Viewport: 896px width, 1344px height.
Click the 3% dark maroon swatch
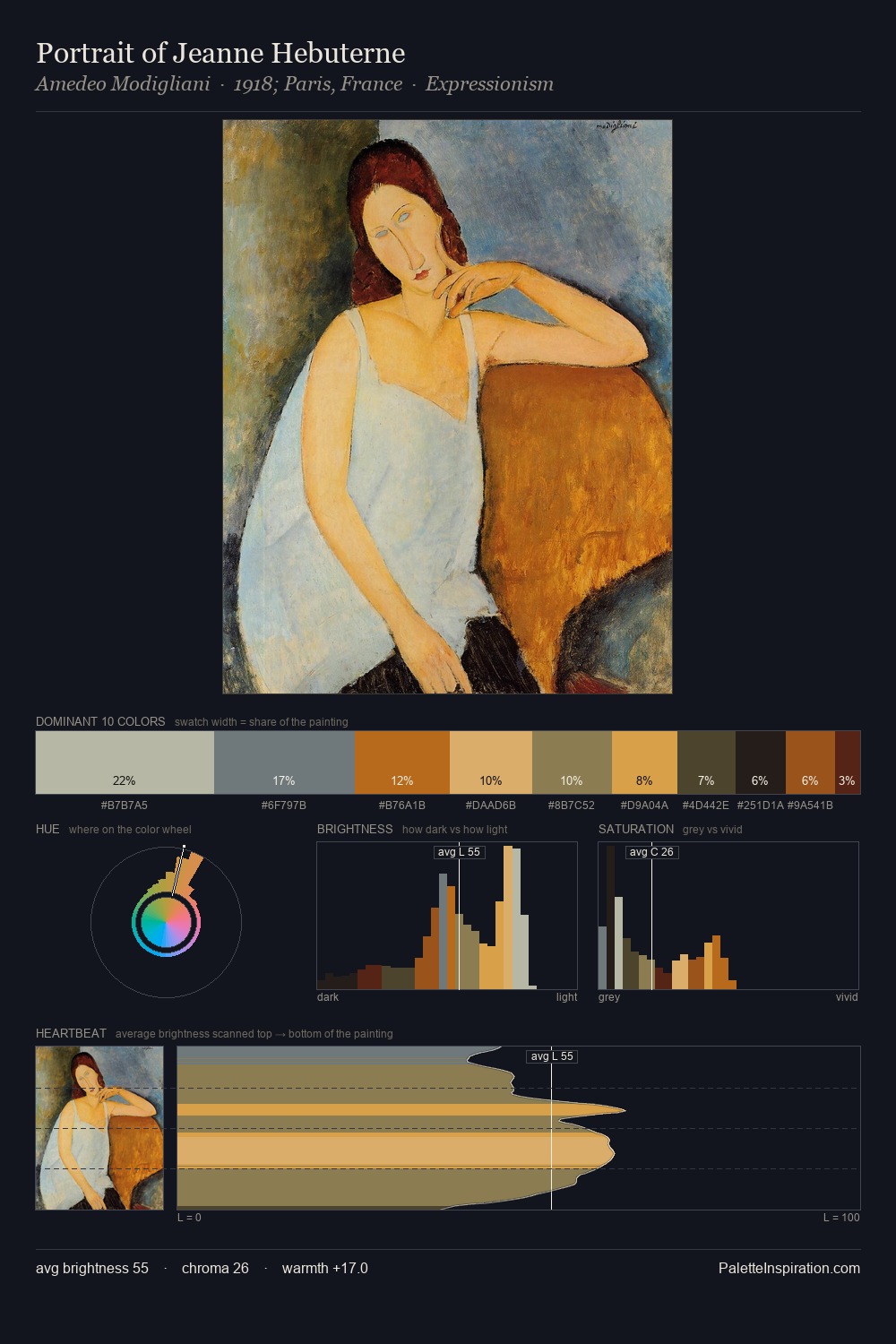click(848, 762)
